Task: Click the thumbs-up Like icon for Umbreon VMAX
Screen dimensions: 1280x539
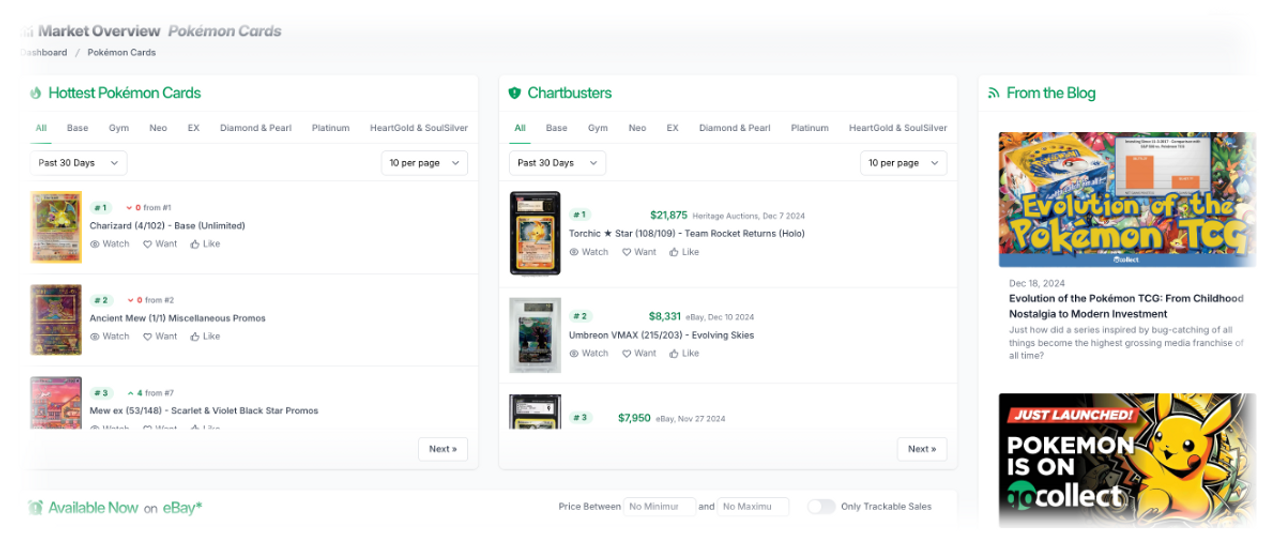Action: click(674, 353)
